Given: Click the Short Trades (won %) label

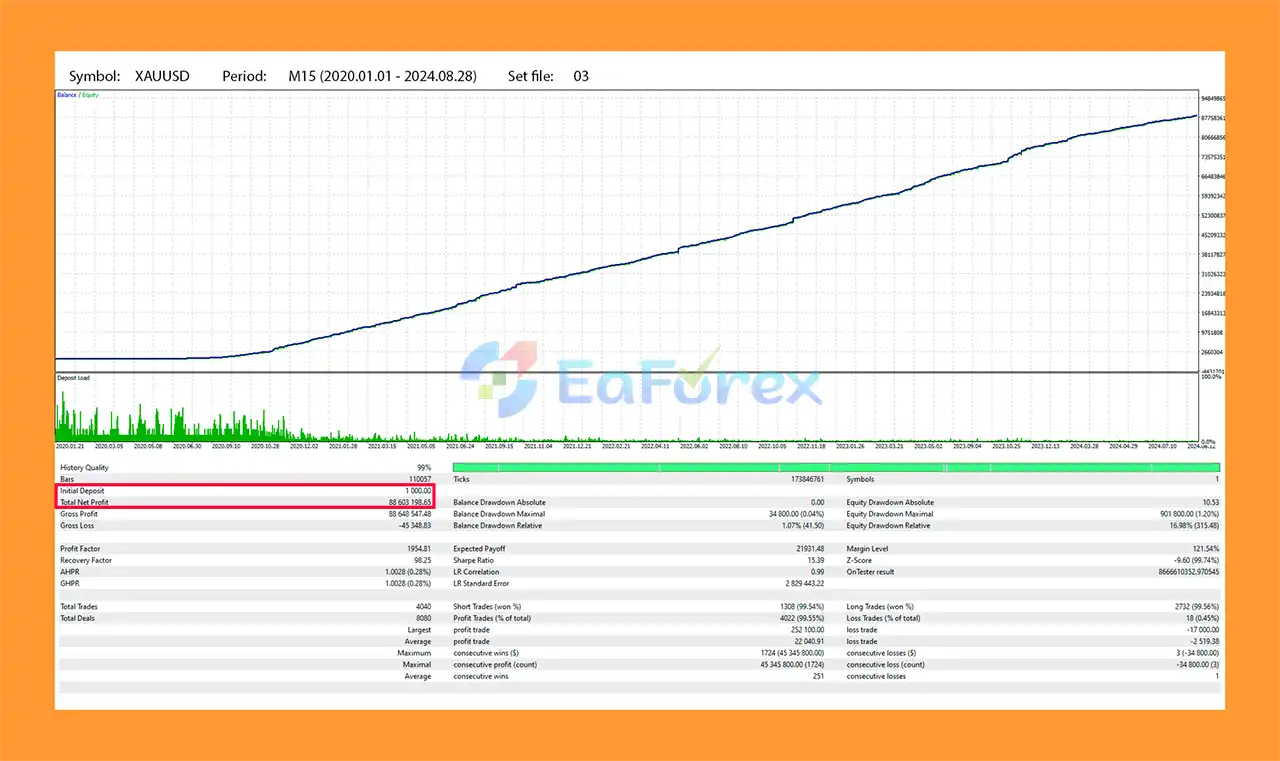Looking at the screenshot, I should pos(486,607).
